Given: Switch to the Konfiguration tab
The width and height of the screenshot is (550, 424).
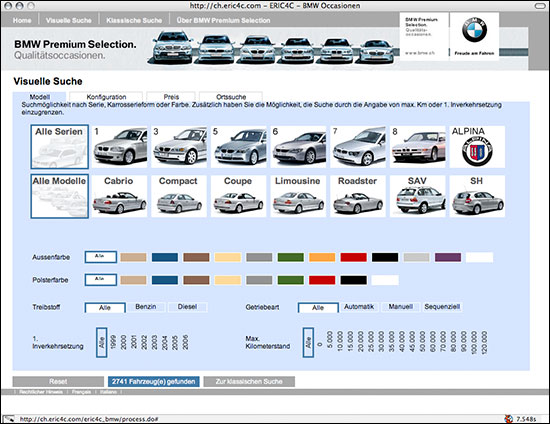Looking at the screenshot, I should click(x=106, y=97).
